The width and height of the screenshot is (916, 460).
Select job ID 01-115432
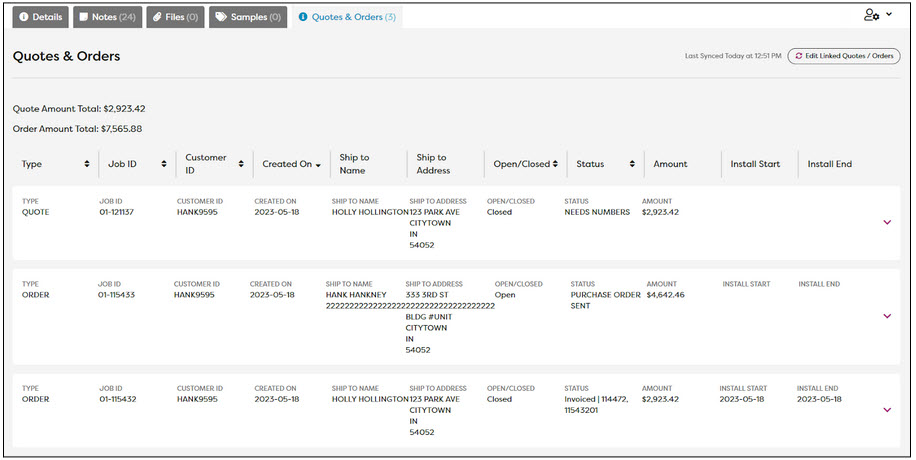coord(117,399)
